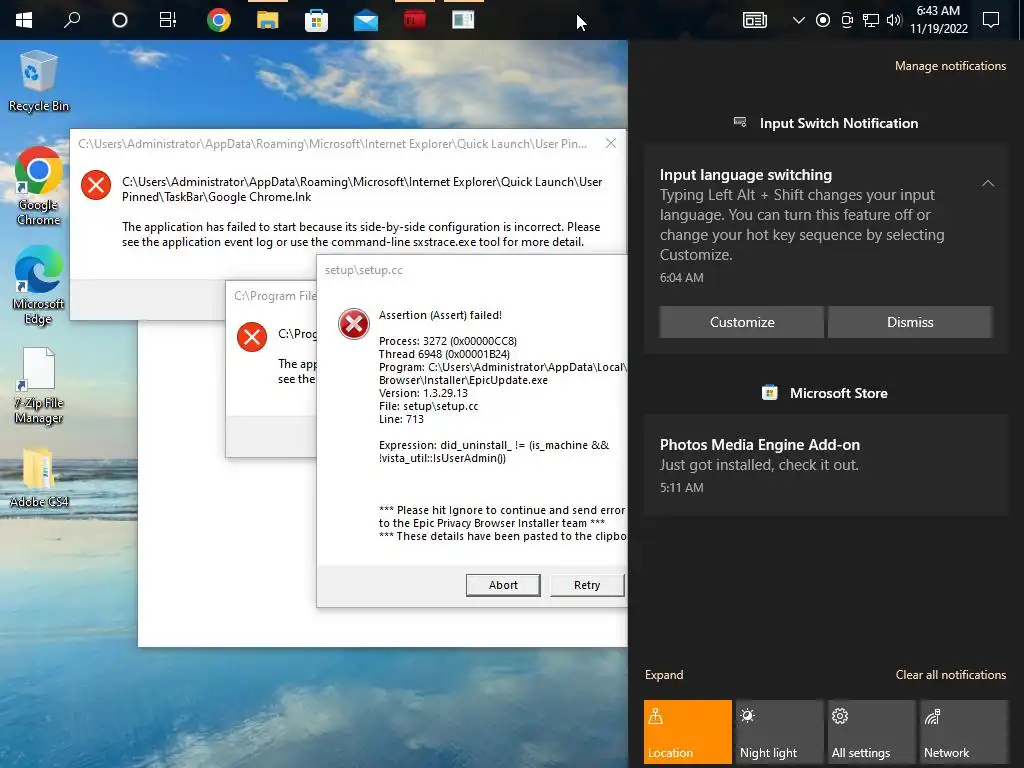Click Retry in the assertion dialog
The height and width of the screenshot is (768, 1024).
587,585
